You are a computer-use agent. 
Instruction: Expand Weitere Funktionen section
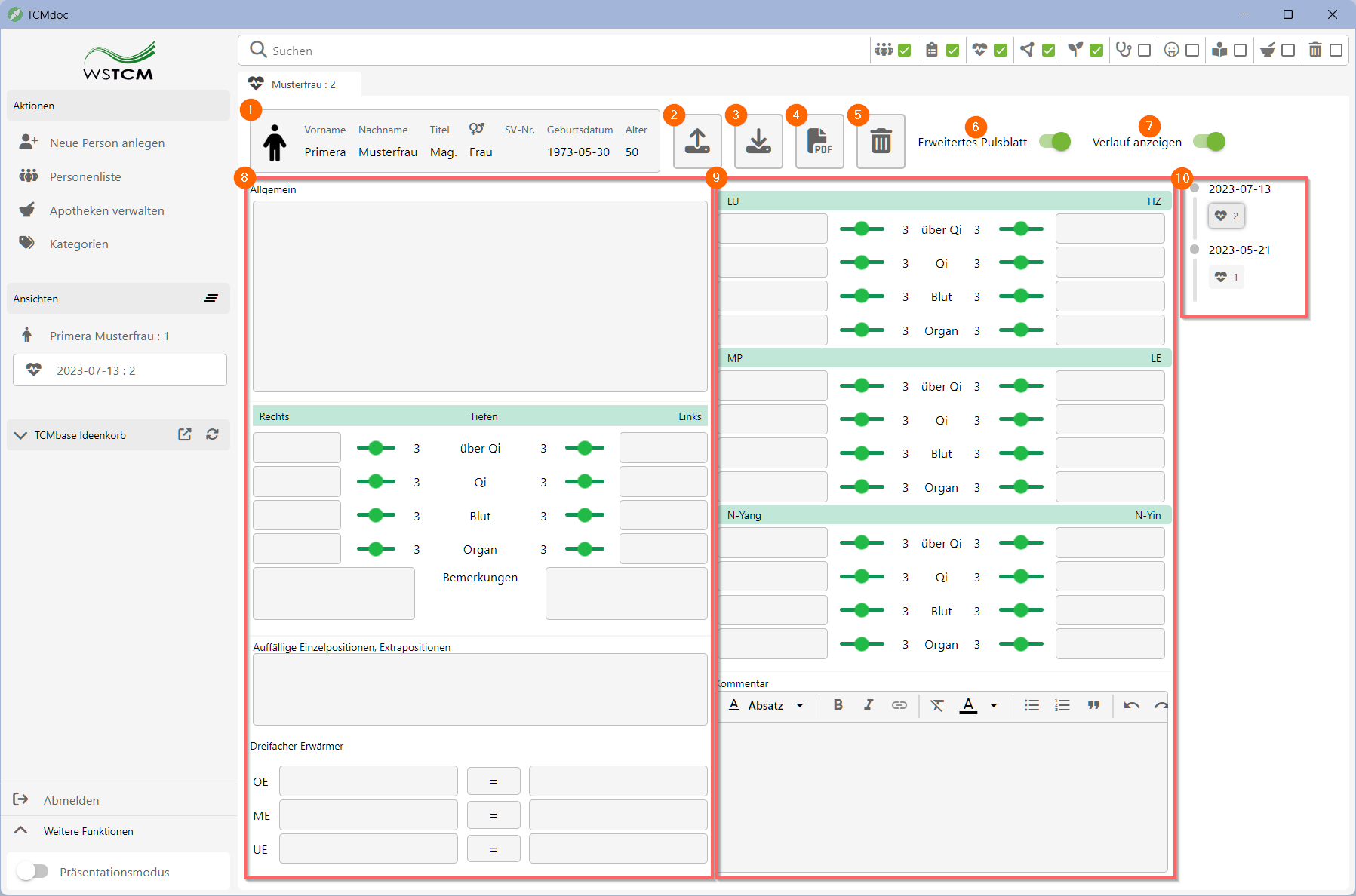pyautogui.click(x=21, y=830)
